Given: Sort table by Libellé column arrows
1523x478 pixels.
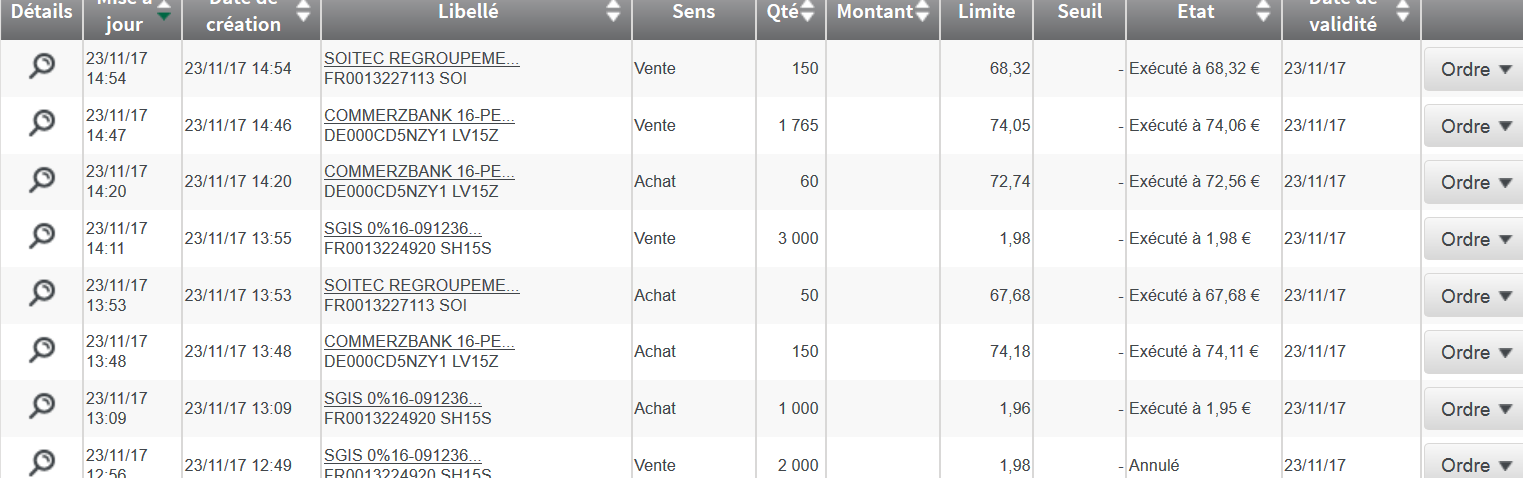Looking at the screenshot, I should (614, 12).
